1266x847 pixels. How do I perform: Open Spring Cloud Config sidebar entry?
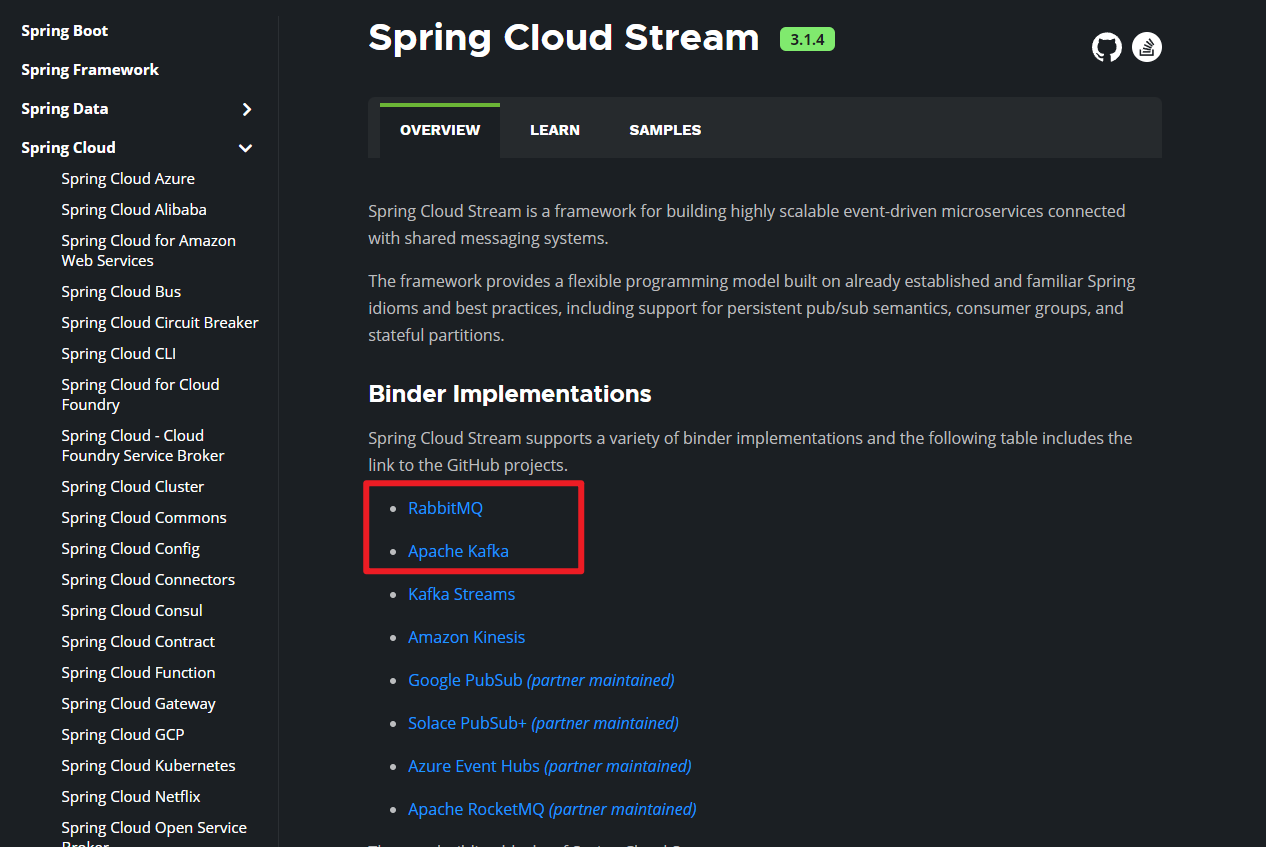[130, 549]
